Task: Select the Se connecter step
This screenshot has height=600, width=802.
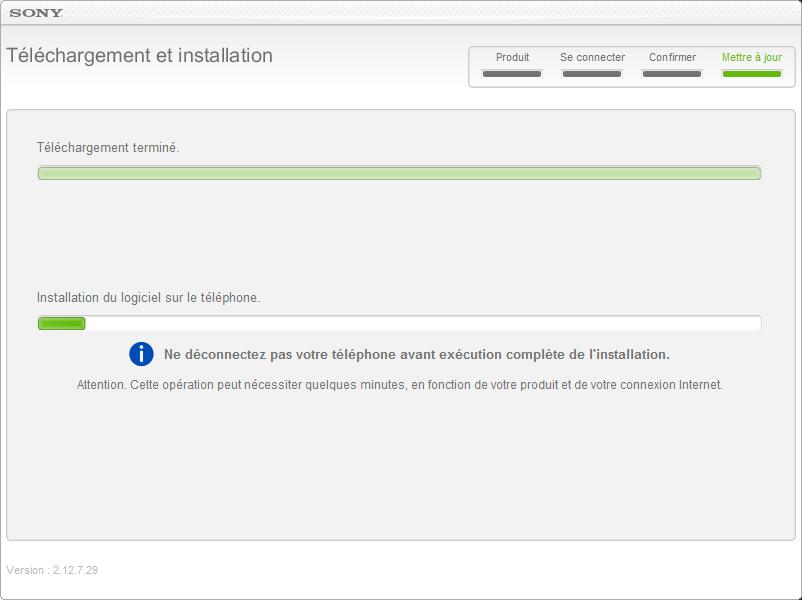Action: 592,64
